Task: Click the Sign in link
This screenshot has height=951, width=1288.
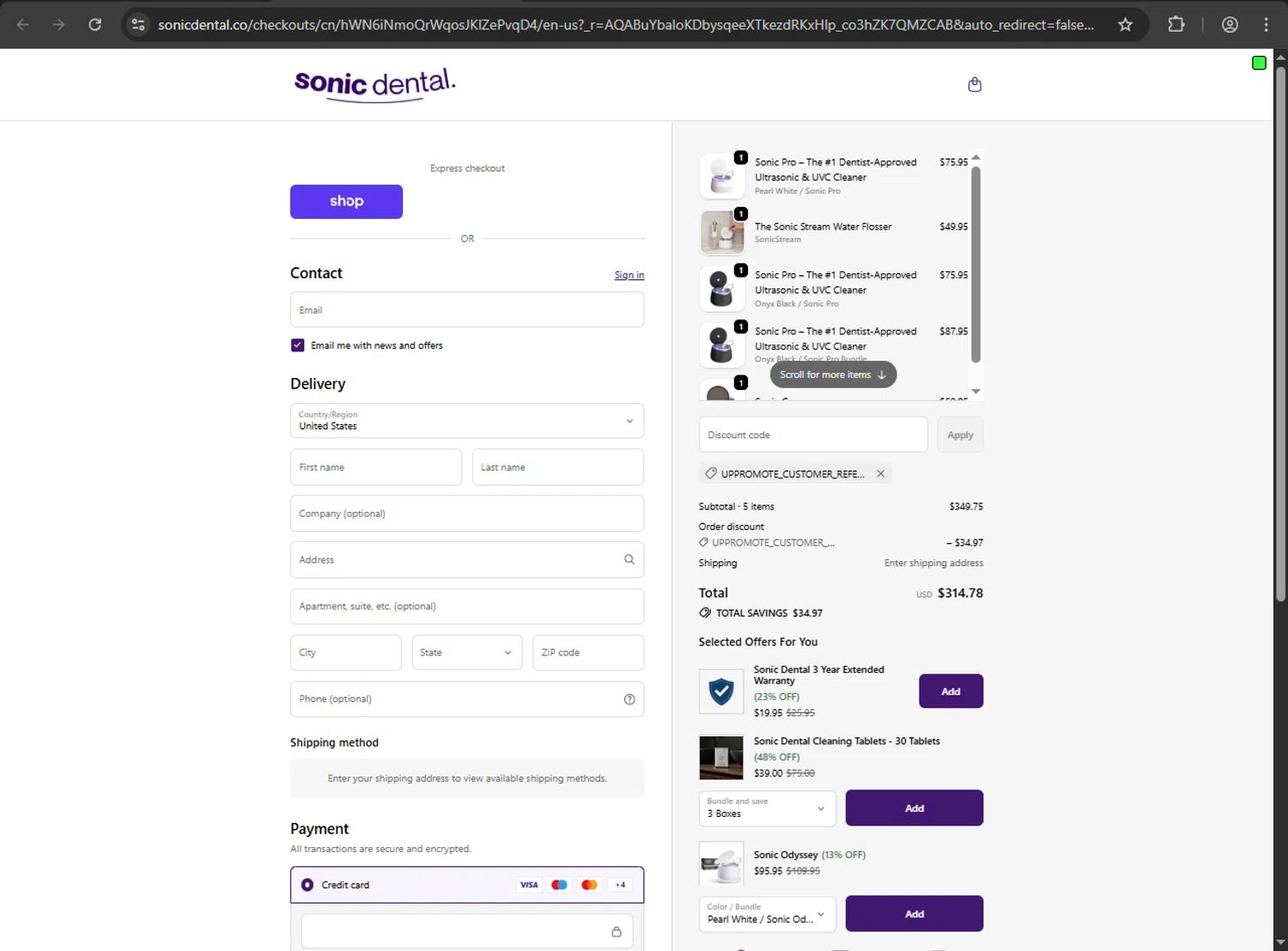Action: pyautogui.click(x=629, y=275)
